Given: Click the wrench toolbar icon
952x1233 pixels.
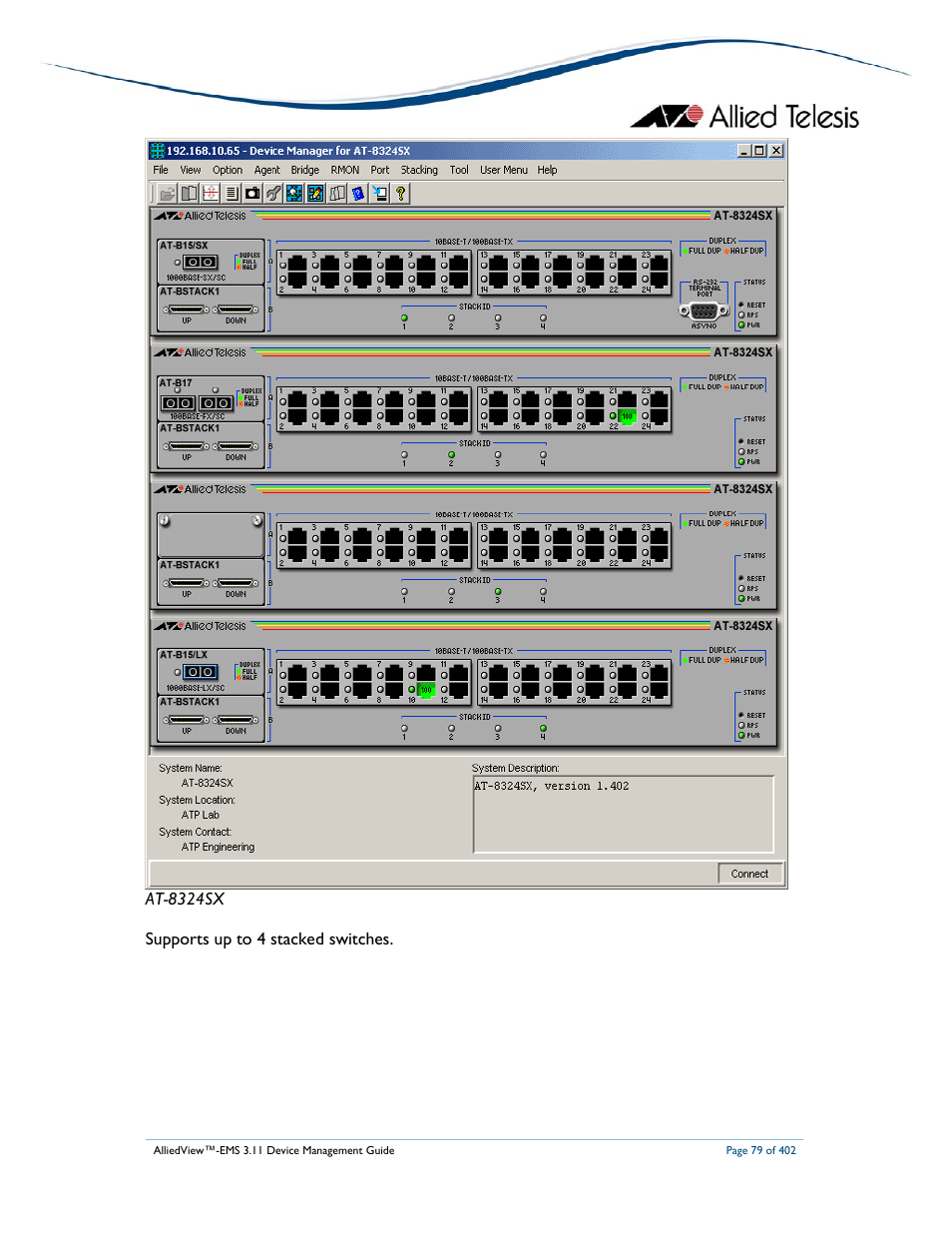Looking at the screenshot, I should click(x=273, y=194).
